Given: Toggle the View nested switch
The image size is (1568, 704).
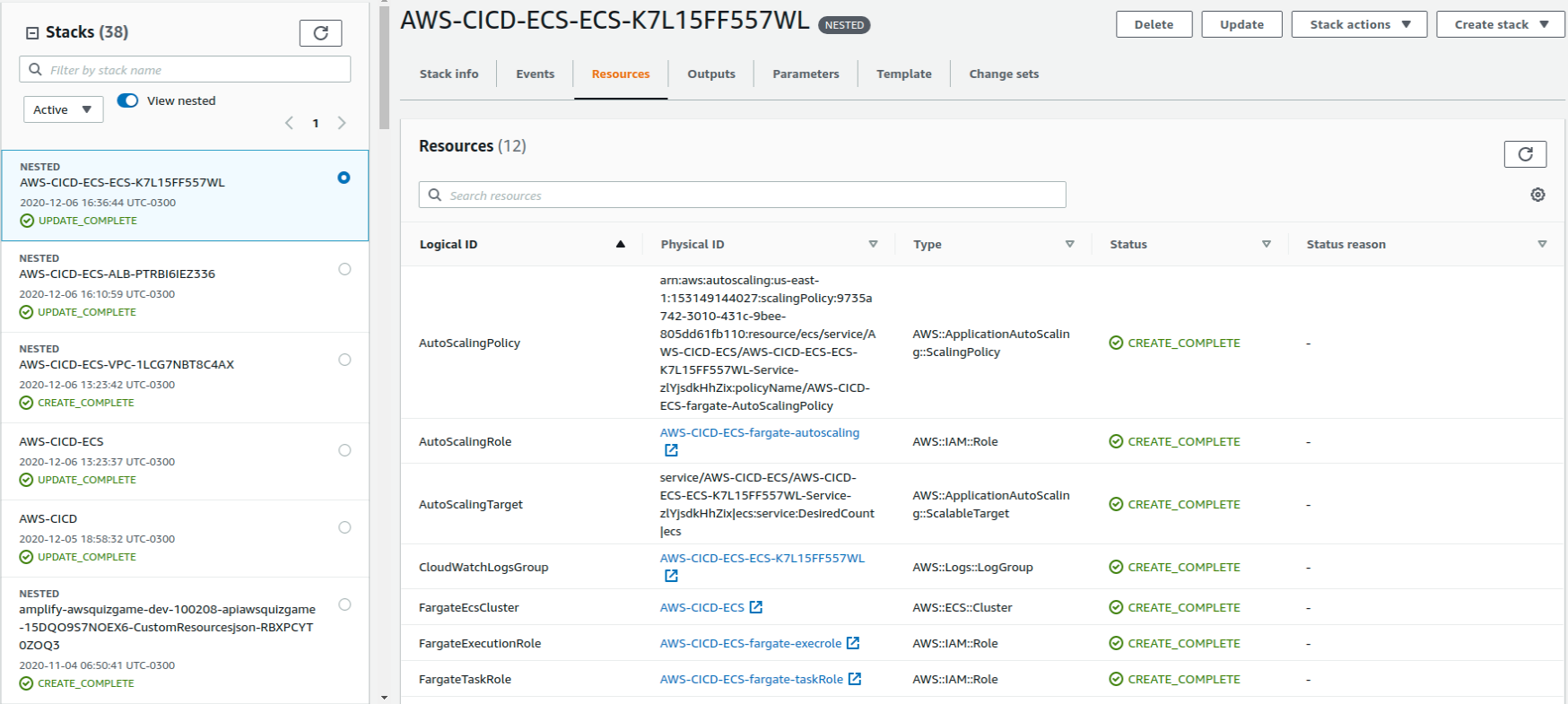Looking at the screenshot, I should [127, 100].
